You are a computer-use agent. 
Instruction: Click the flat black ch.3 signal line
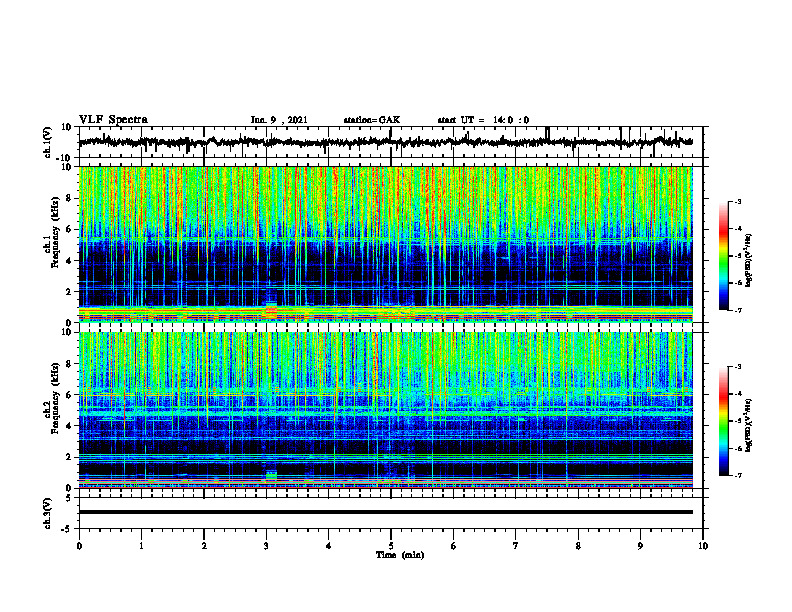coord(385,512)
